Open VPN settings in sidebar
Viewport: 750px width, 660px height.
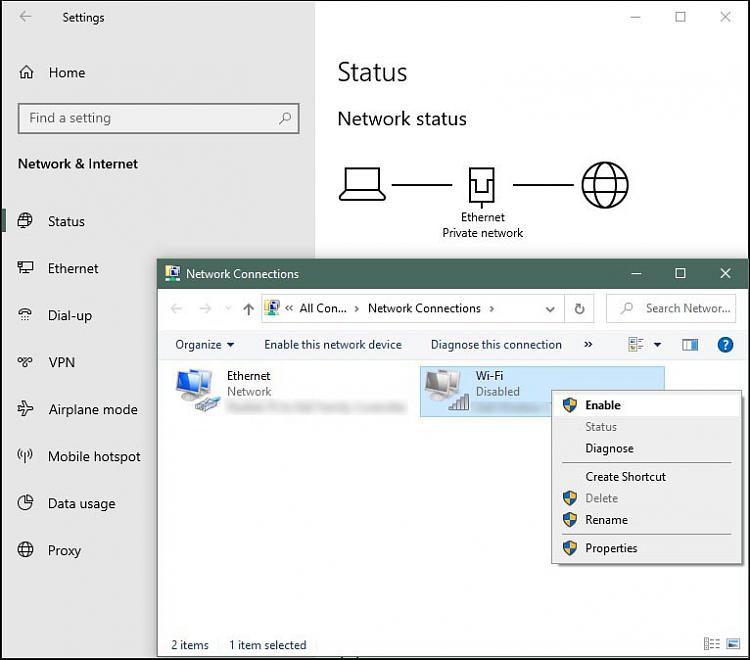(46, 362)
